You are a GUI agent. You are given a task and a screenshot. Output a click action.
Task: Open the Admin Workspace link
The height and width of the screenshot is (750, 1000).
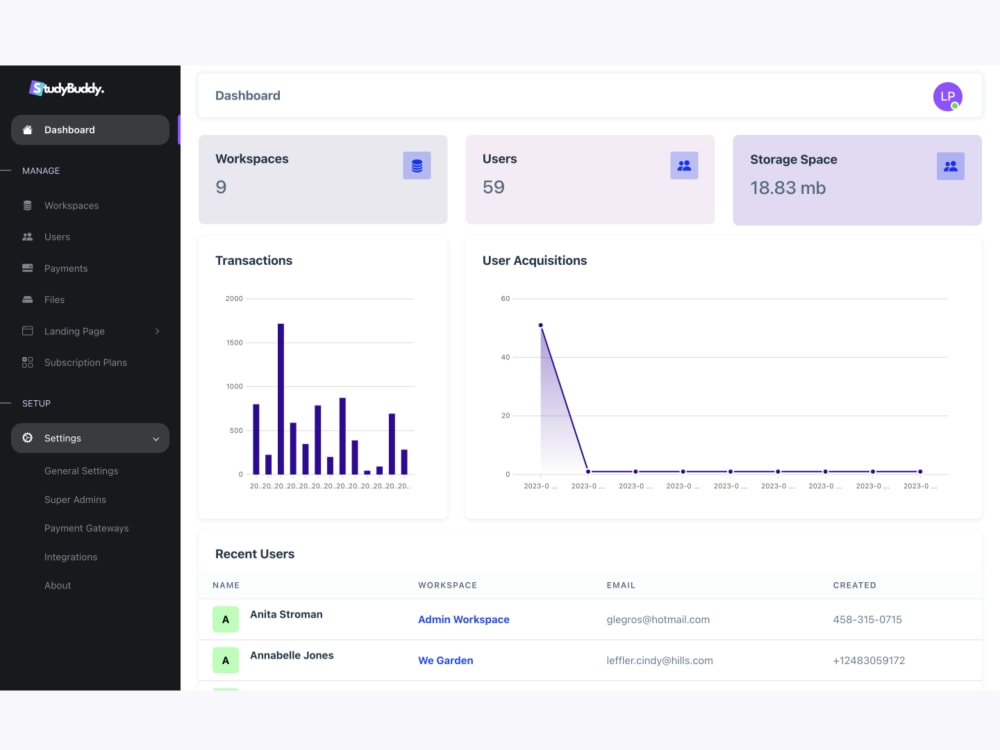coord(464,619)
